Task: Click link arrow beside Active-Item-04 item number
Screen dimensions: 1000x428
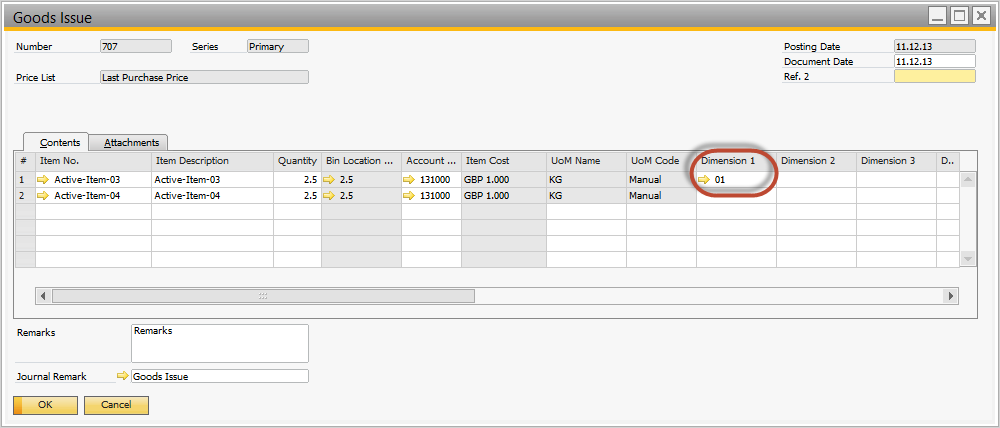Action: (x=43, y=196)
